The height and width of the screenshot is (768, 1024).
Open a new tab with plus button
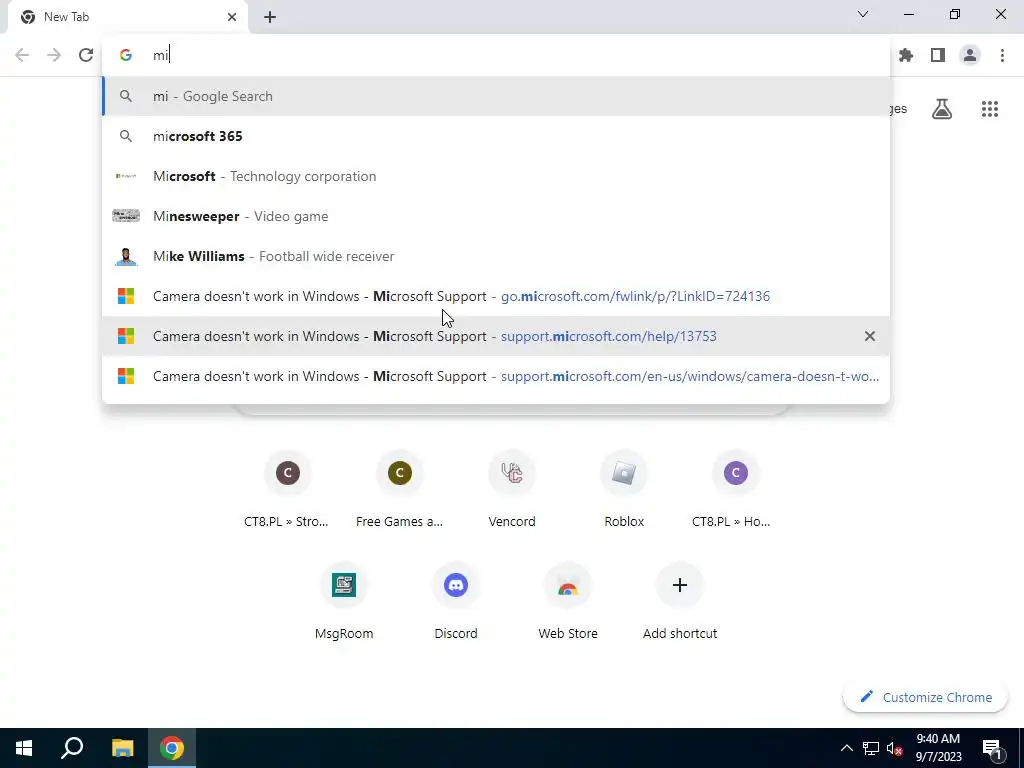coord(270,17)
